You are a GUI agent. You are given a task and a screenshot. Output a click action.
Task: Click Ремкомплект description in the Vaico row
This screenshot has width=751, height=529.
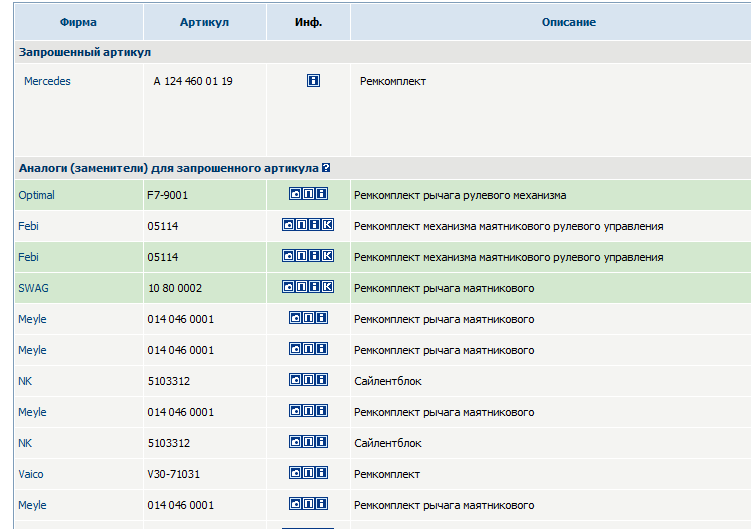[387, 474]
